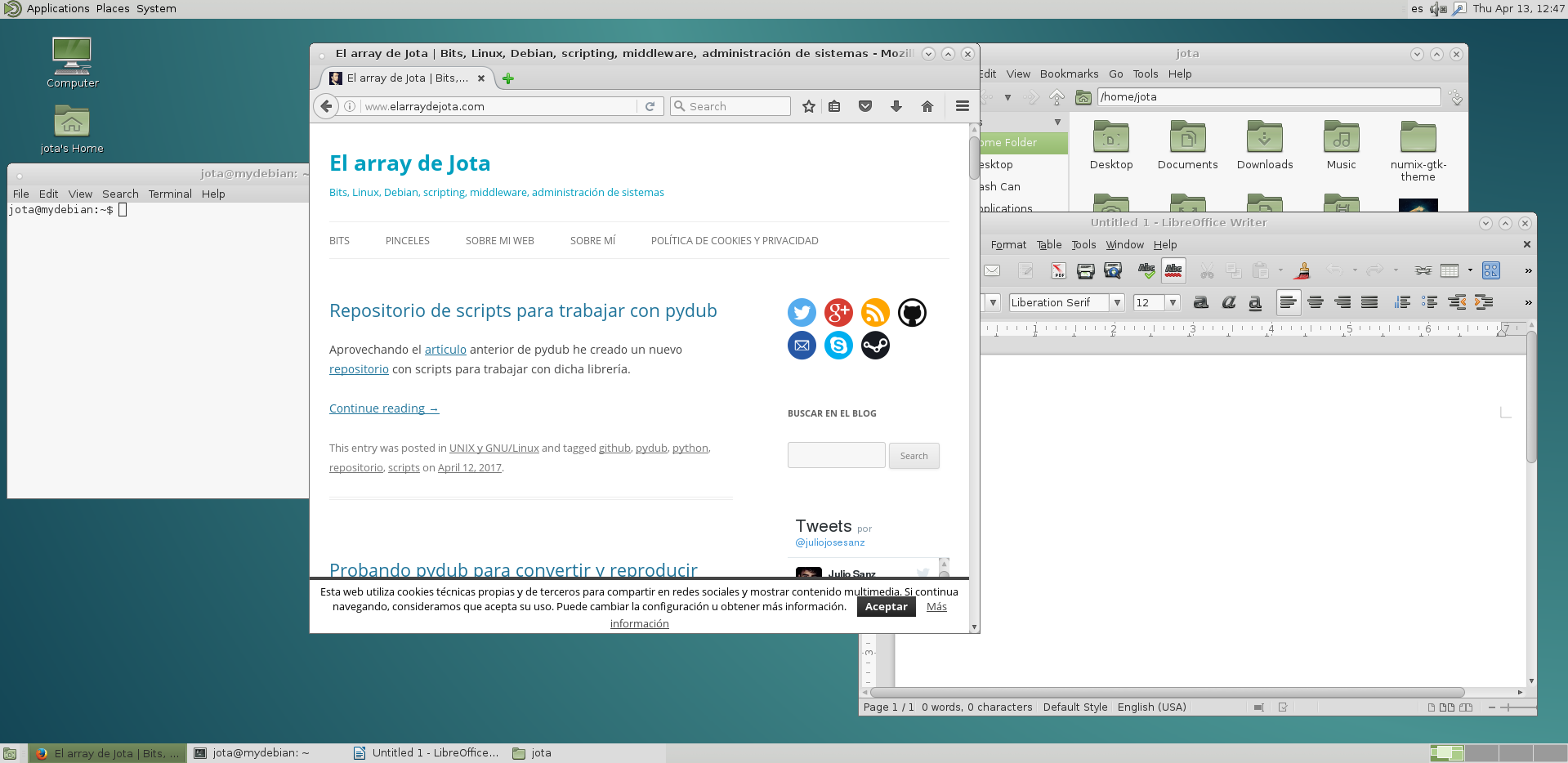Go back with Firefox back arrow
This screenshot has height=763, width=1568.
coord(326,106)
